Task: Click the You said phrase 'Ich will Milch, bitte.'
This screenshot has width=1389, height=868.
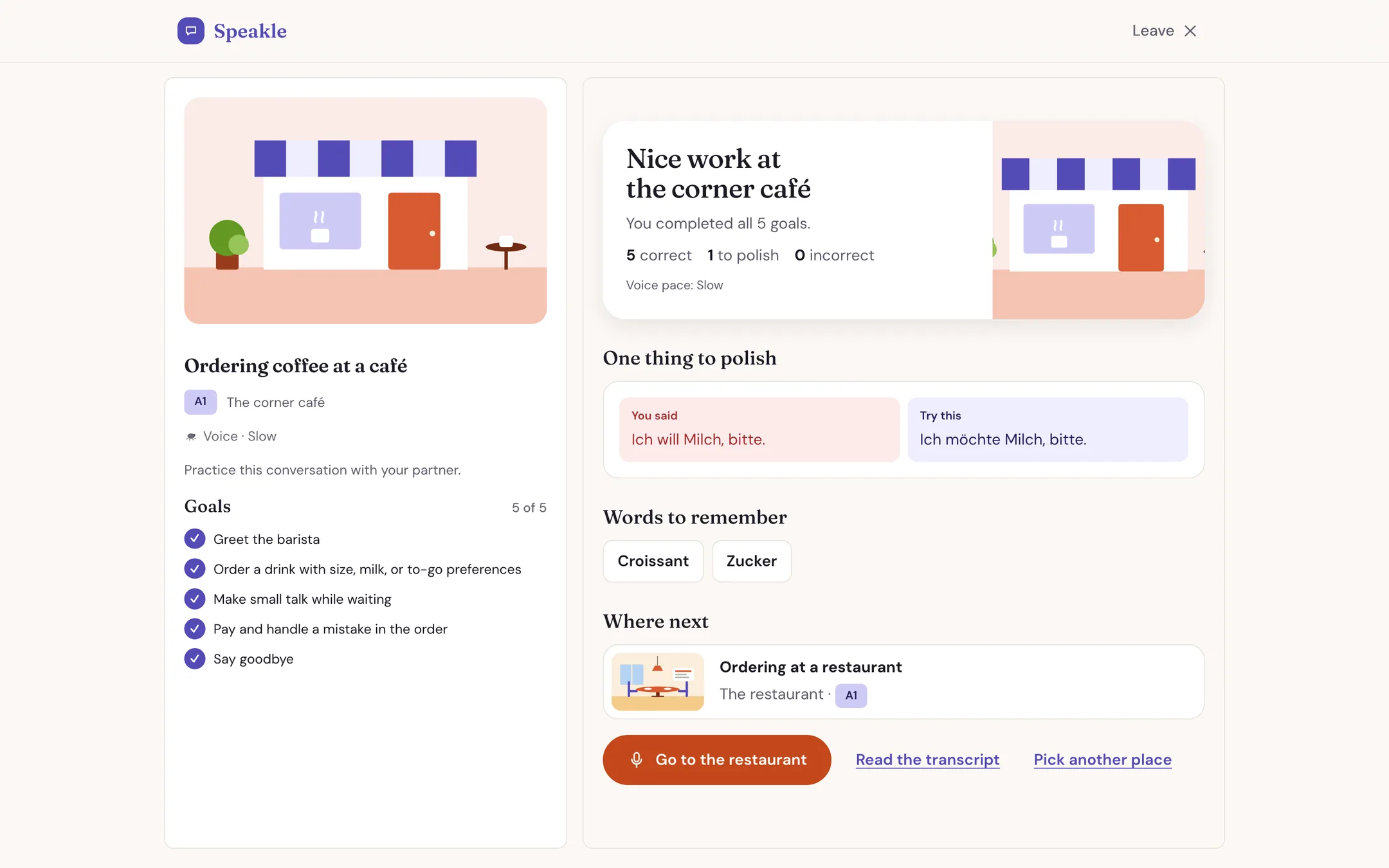Action: pyautogui.click(x=698, y=440)
